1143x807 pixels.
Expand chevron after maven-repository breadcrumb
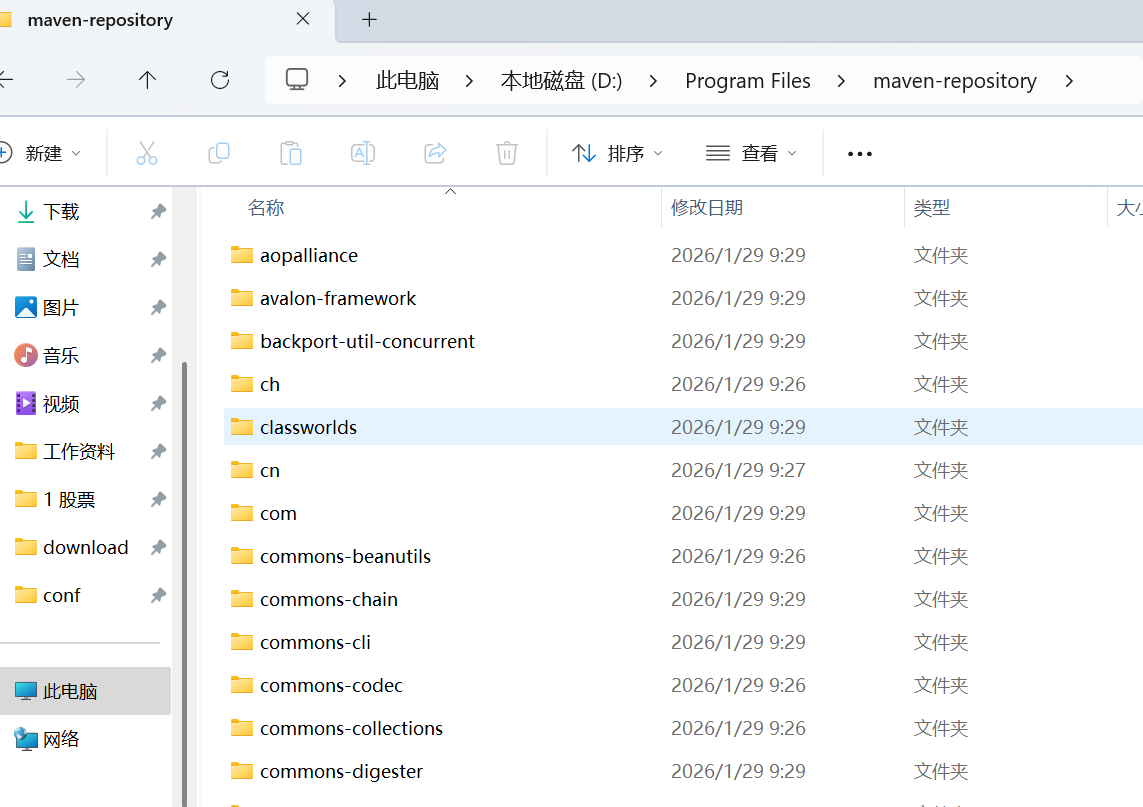[1069, 81]
